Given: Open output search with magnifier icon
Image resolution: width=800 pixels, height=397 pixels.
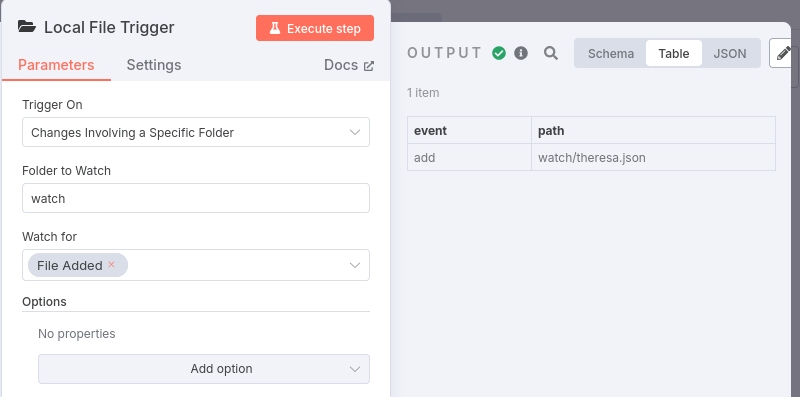Looking at the screenshot, I should 551,53.
